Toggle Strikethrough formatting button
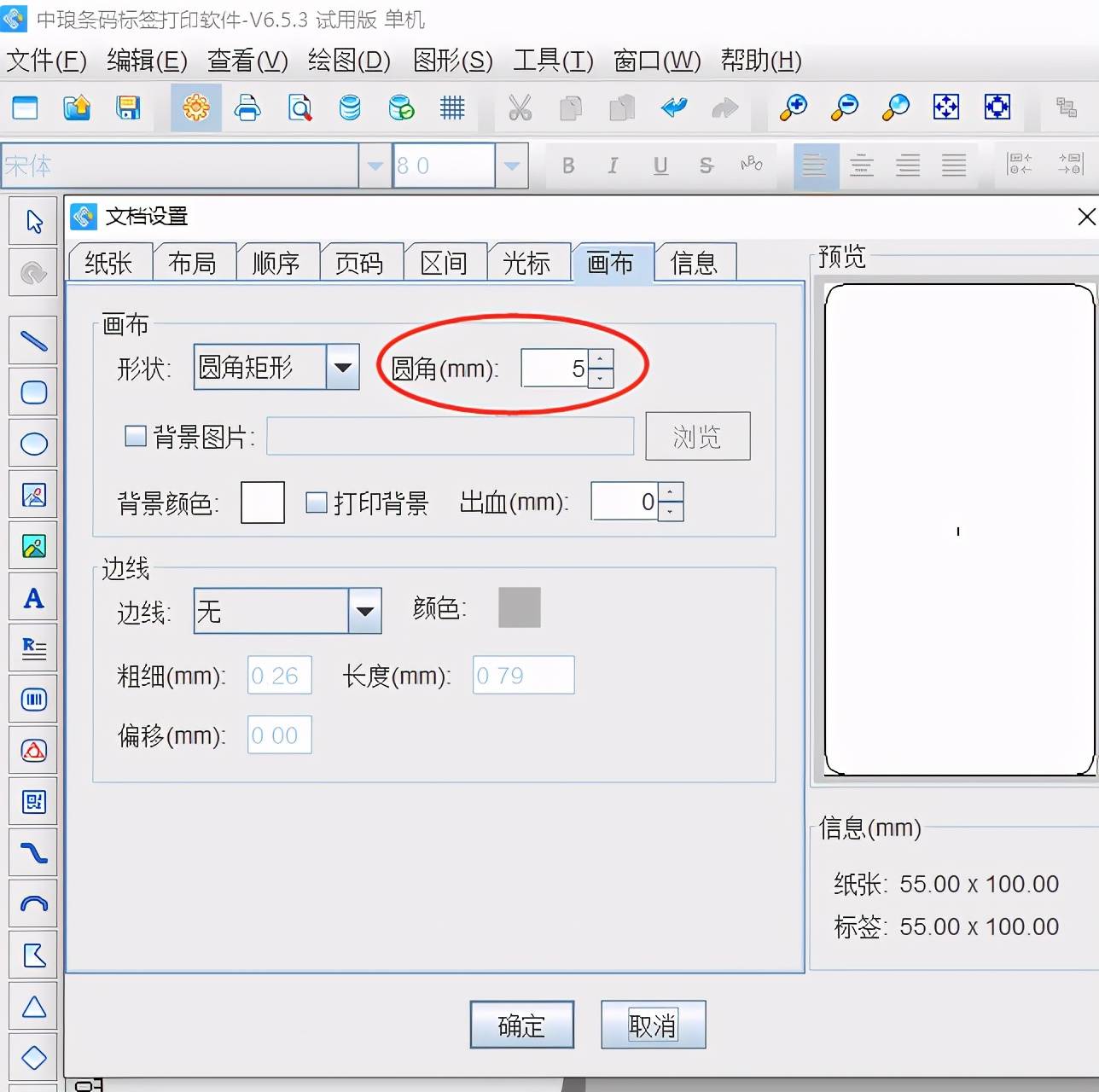1099x1092 pixels. tap(706, 166)
